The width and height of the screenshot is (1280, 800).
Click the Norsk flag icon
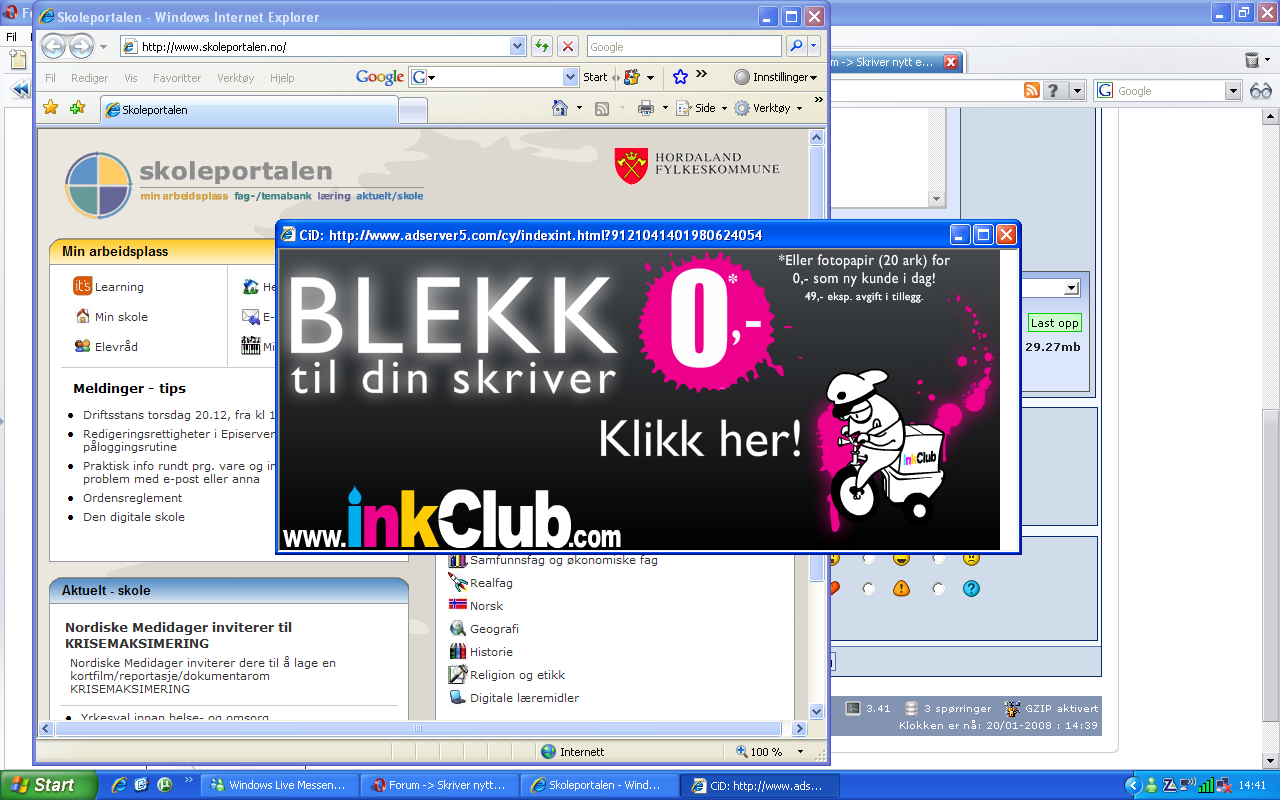[x=458, y=605]
